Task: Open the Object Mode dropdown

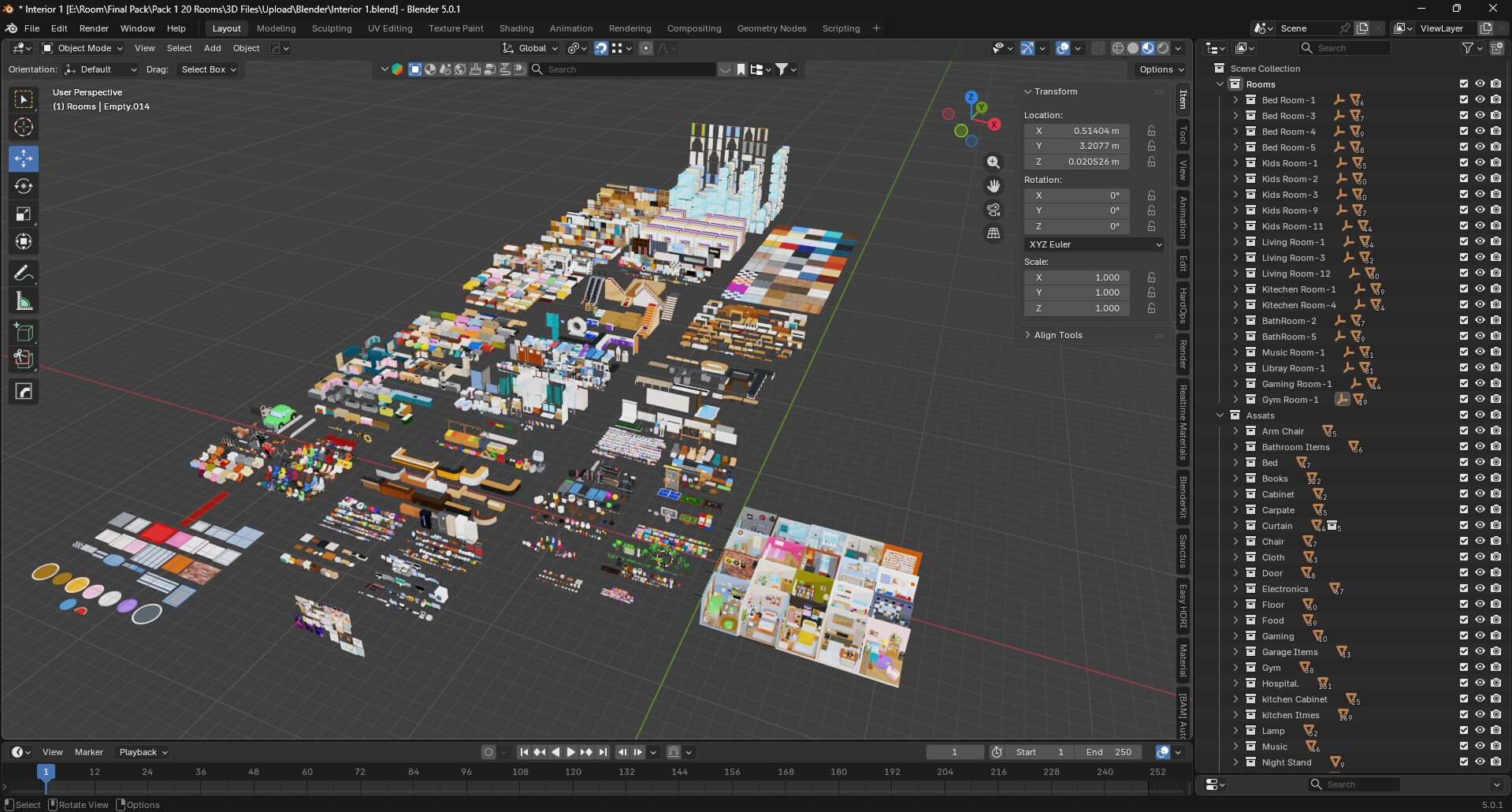Action: (83, 48)
